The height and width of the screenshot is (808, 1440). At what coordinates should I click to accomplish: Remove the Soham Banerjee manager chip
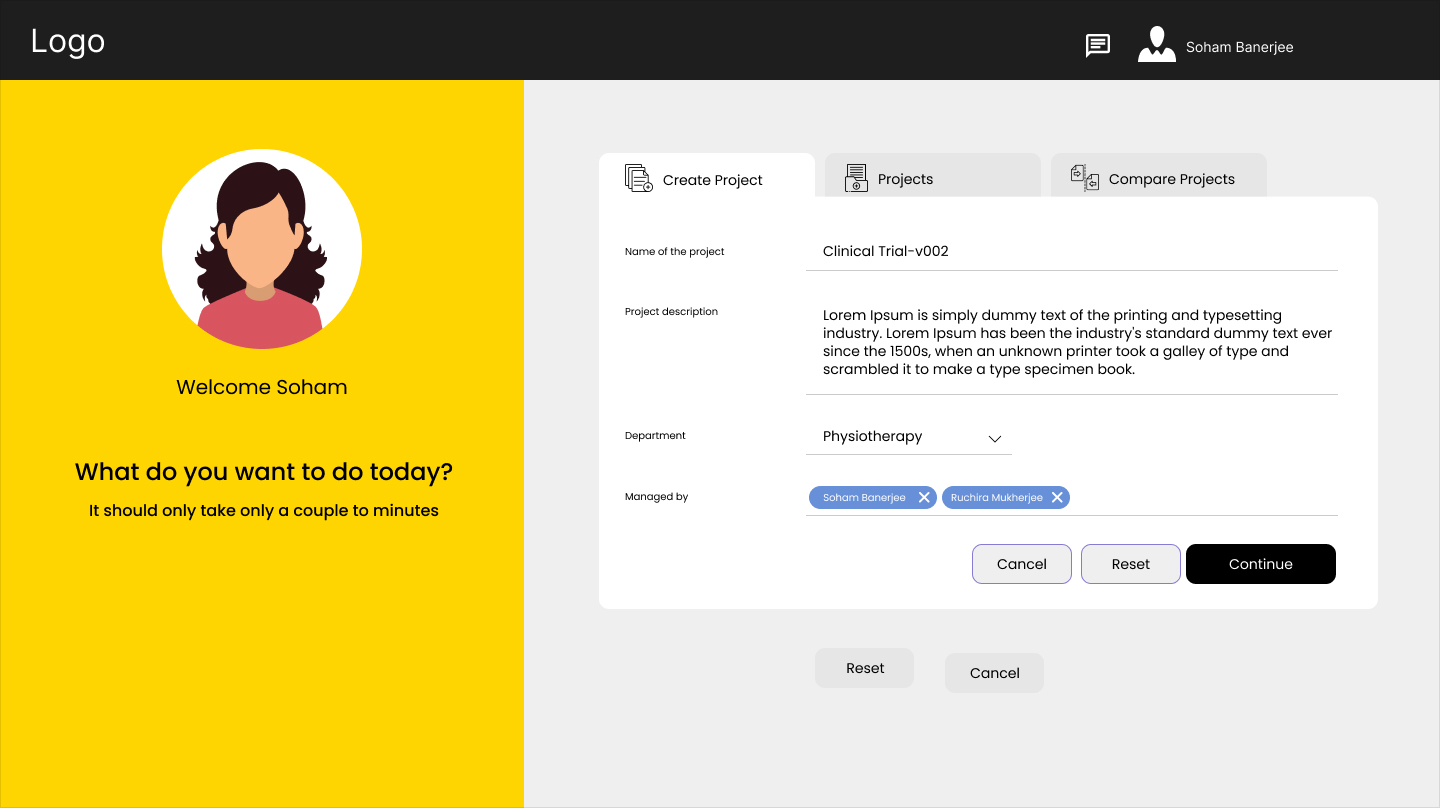pyautogui.click(x=924, y=497)
